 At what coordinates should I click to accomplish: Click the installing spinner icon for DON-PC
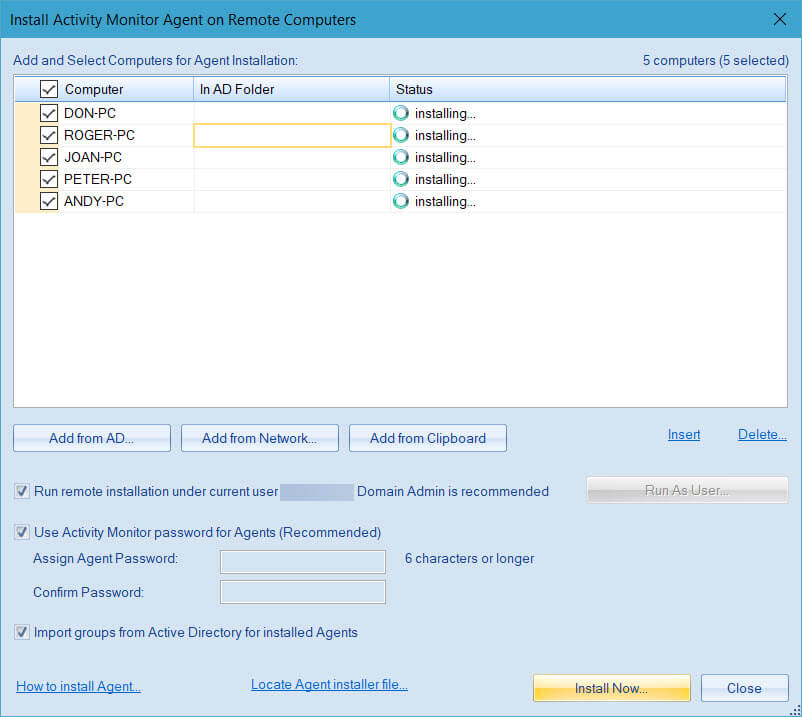(400, 113)
